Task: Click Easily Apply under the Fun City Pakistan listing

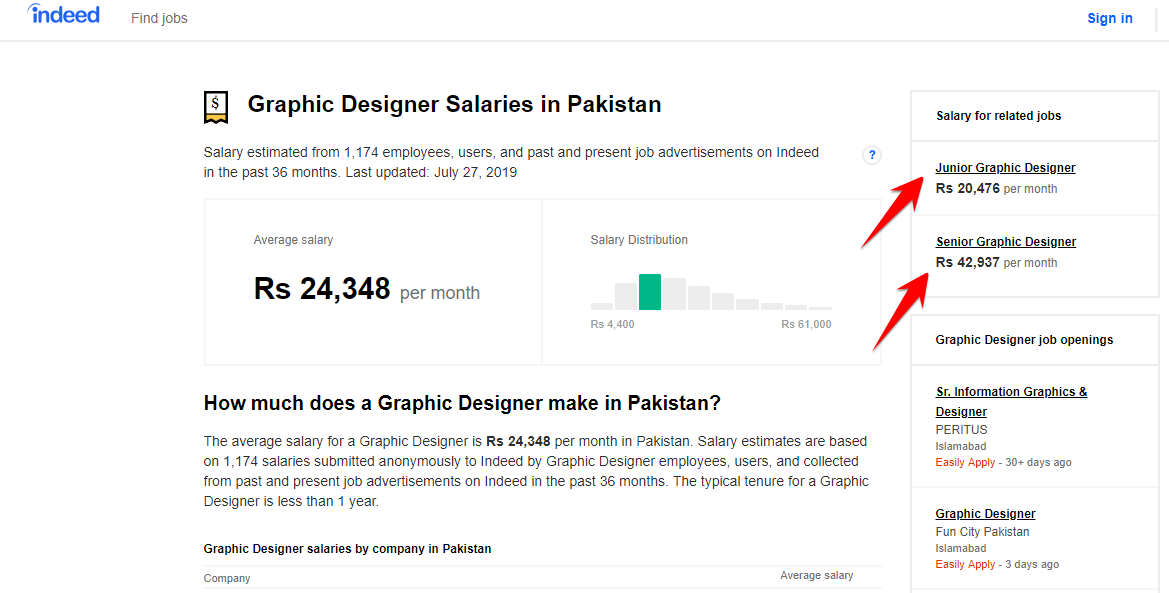Action: (x=965, y=565)
